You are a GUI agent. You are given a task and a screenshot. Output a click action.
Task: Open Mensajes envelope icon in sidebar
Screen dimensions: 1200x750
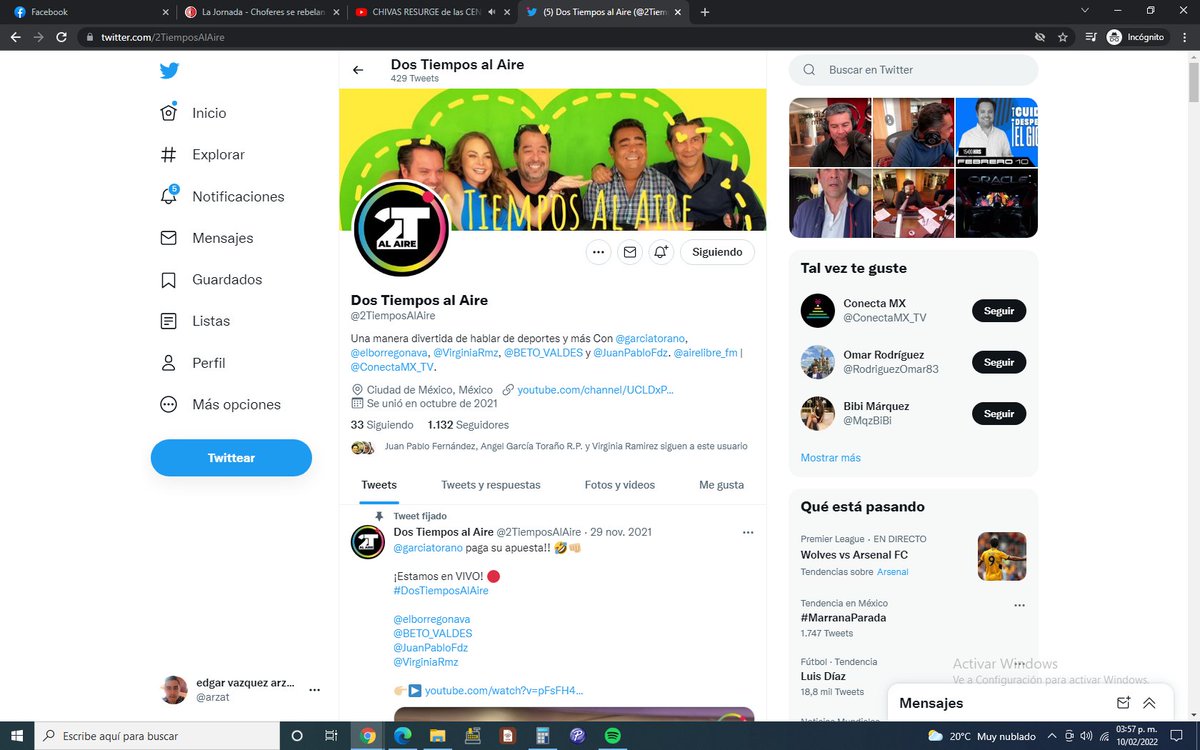[168, 238]
